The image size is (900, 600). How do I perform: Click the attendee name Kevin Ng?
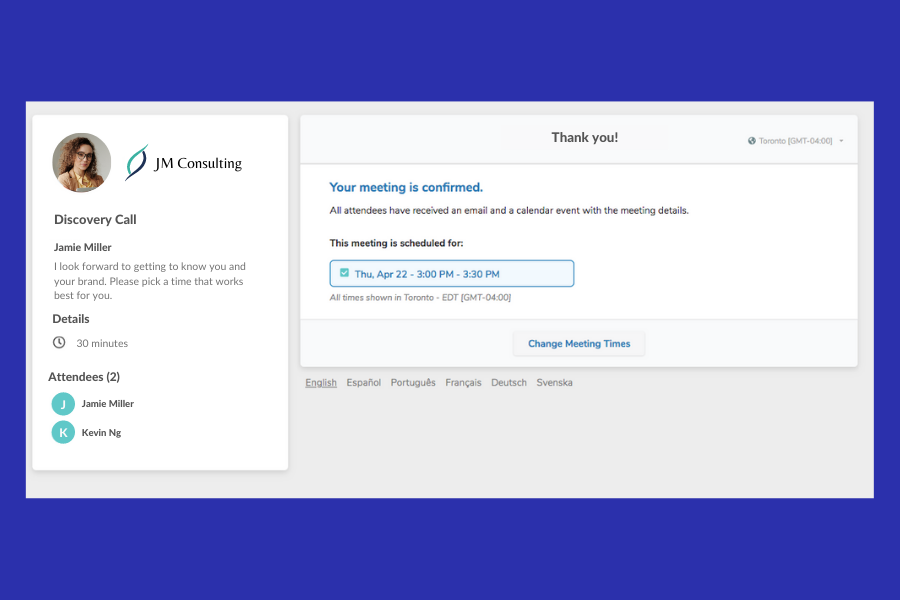click(101, 432)
